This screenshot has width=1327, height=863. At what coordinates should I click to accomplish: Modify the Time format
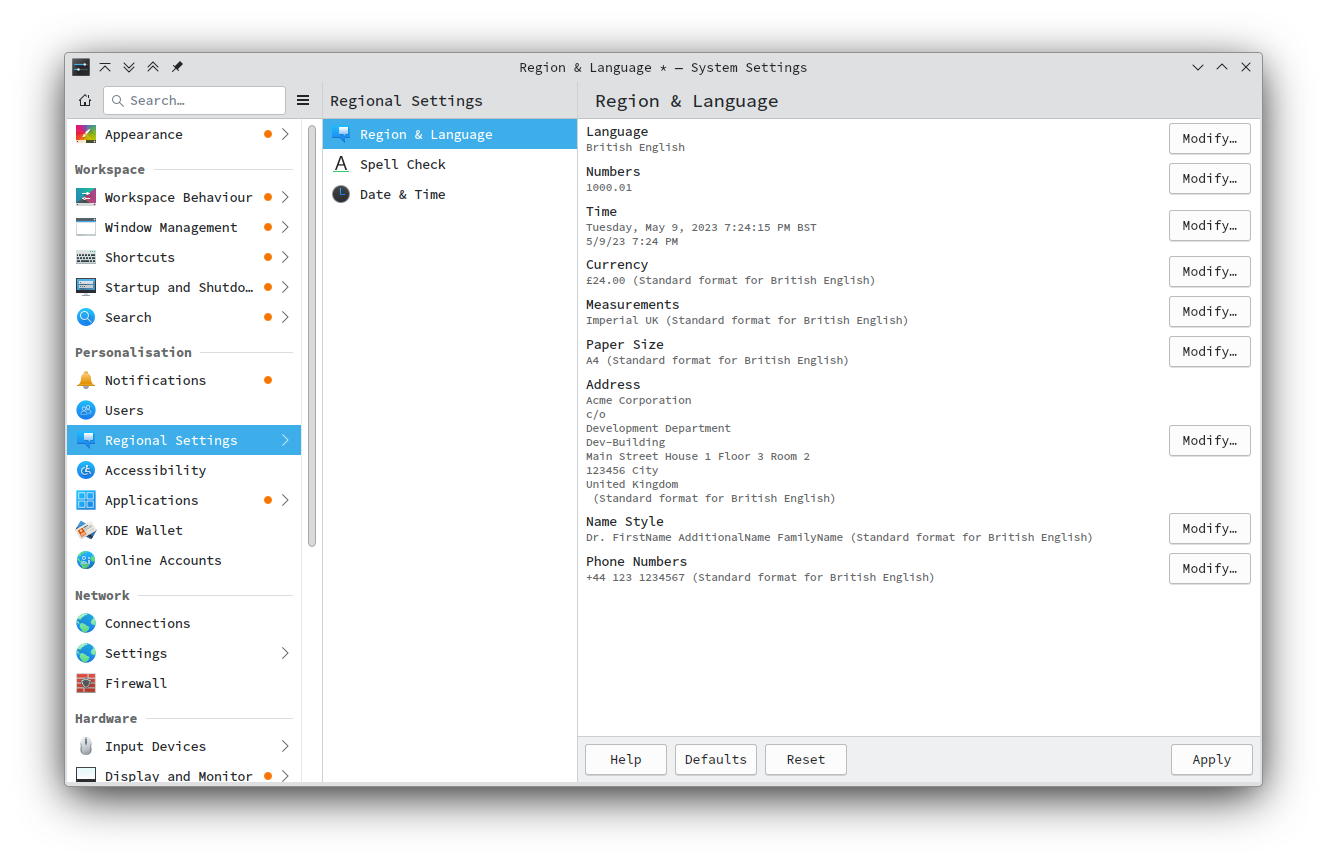click(x=1210, y=226)
